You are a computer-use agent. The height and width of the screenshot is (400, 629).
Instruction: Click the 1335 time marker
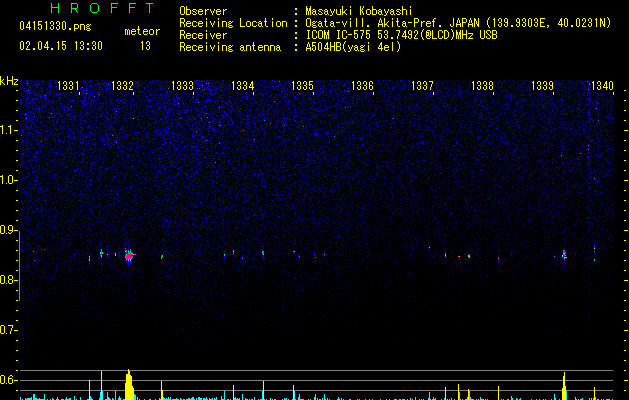[x=302, y=86]
